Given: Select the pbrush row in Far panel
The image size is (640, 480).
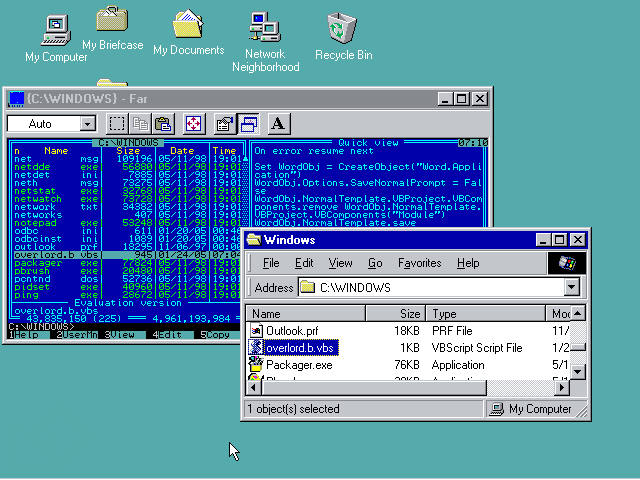Looking at the screenshot, I should [127, 271].
